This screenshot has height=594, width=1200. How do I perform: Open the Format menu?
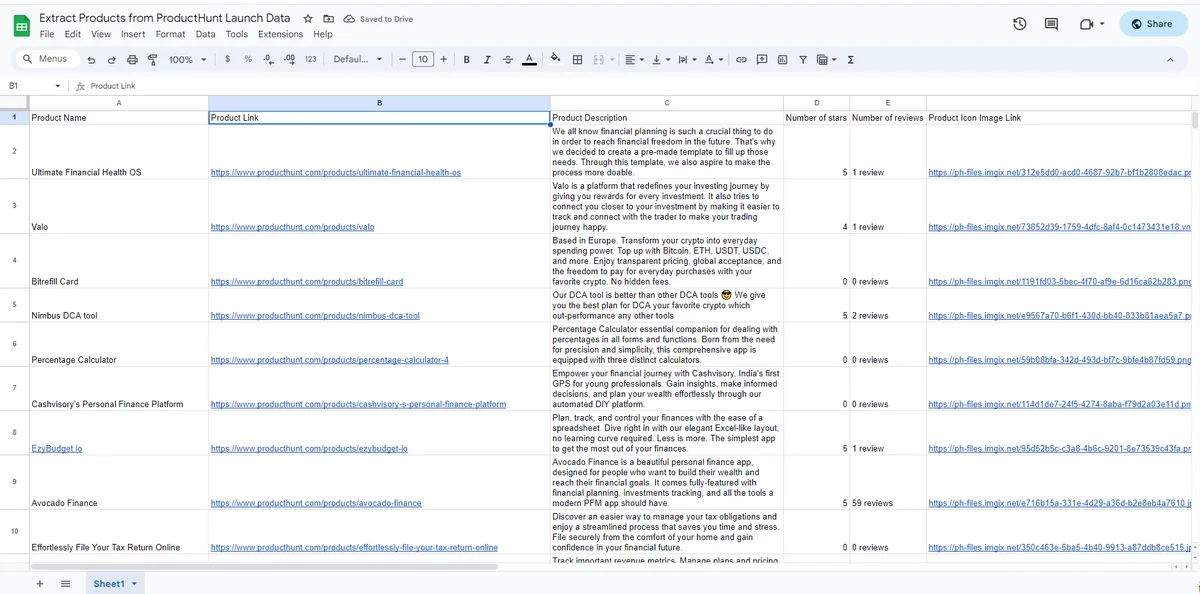tap(170, 34)
